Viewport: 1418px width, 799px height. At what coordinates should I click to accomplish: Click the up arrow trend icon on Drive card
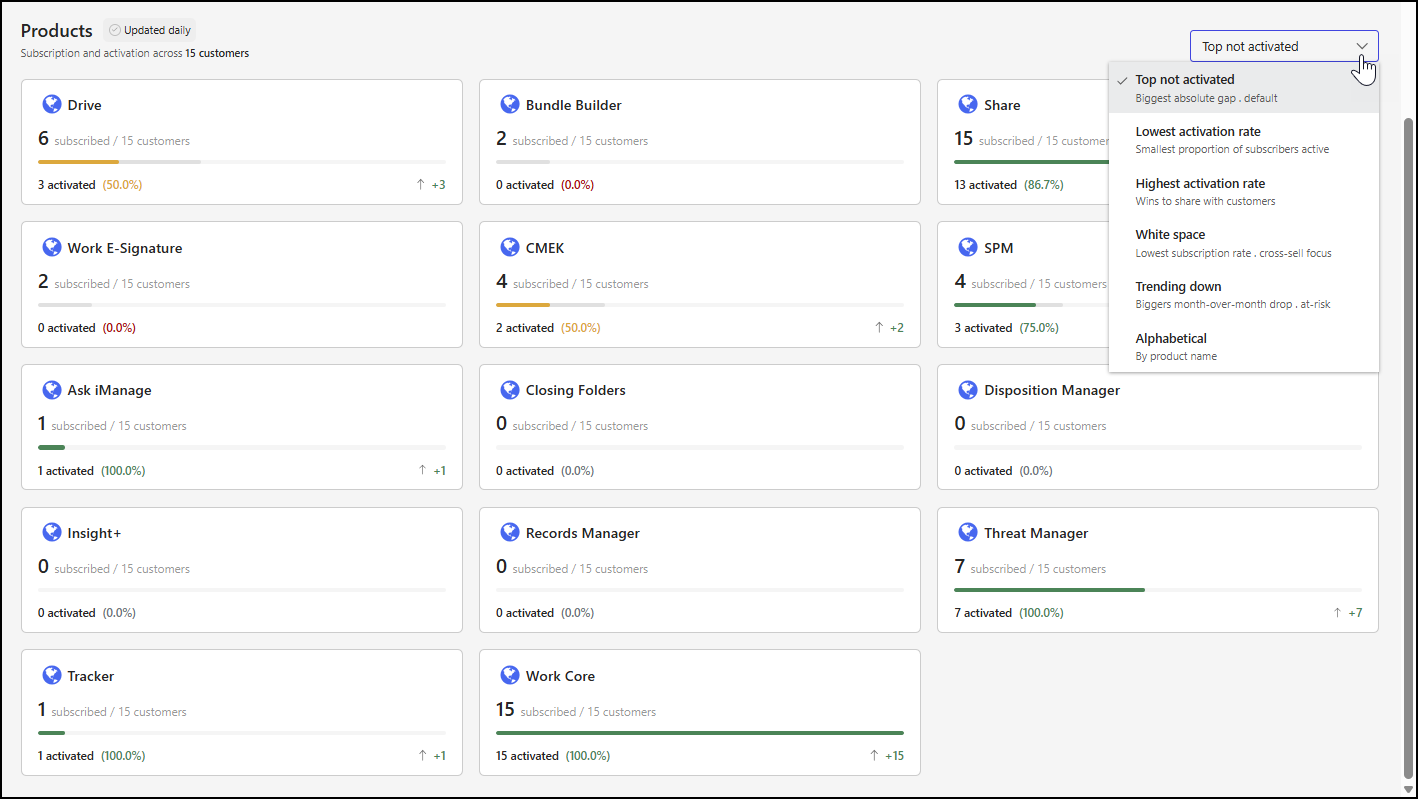click(422, 185)
